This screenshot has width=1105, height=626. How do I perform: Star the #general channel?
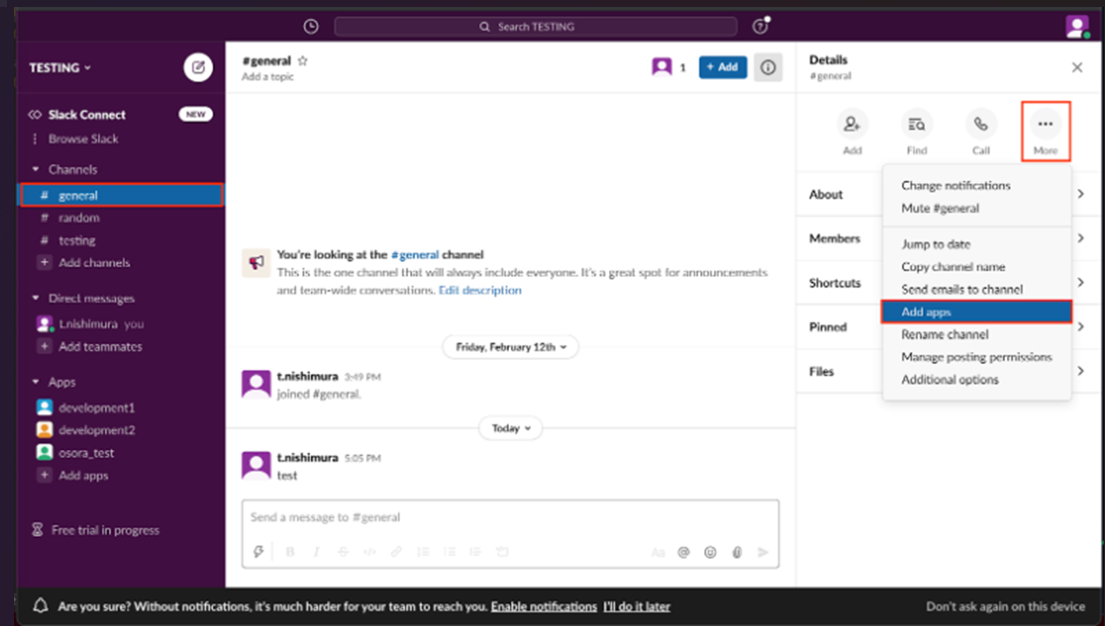[303, 61]
